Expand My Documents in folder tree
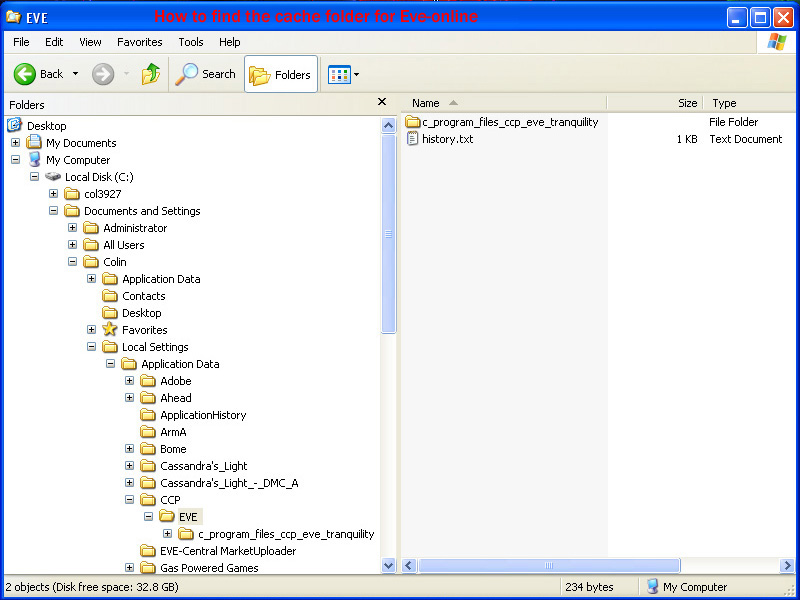The height and width of the screenshot is (600, 800). point(16,142)
